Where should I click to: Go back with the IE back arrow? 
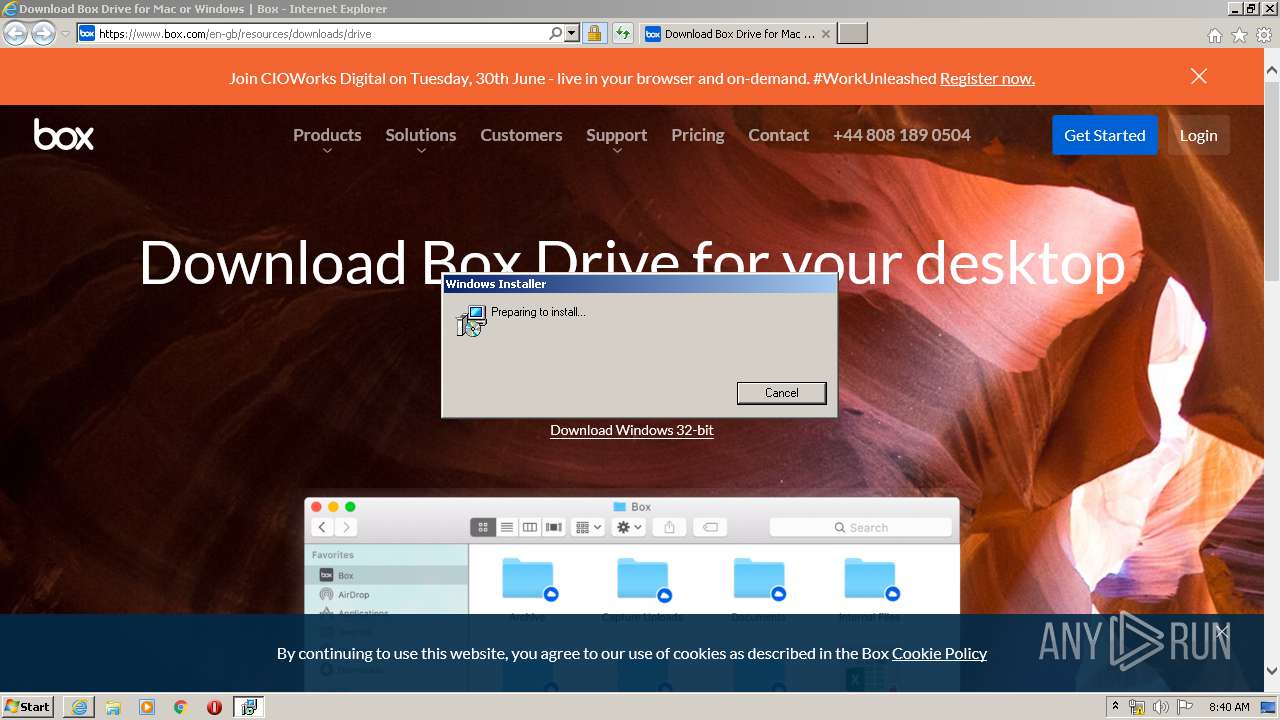coord(15,34)
